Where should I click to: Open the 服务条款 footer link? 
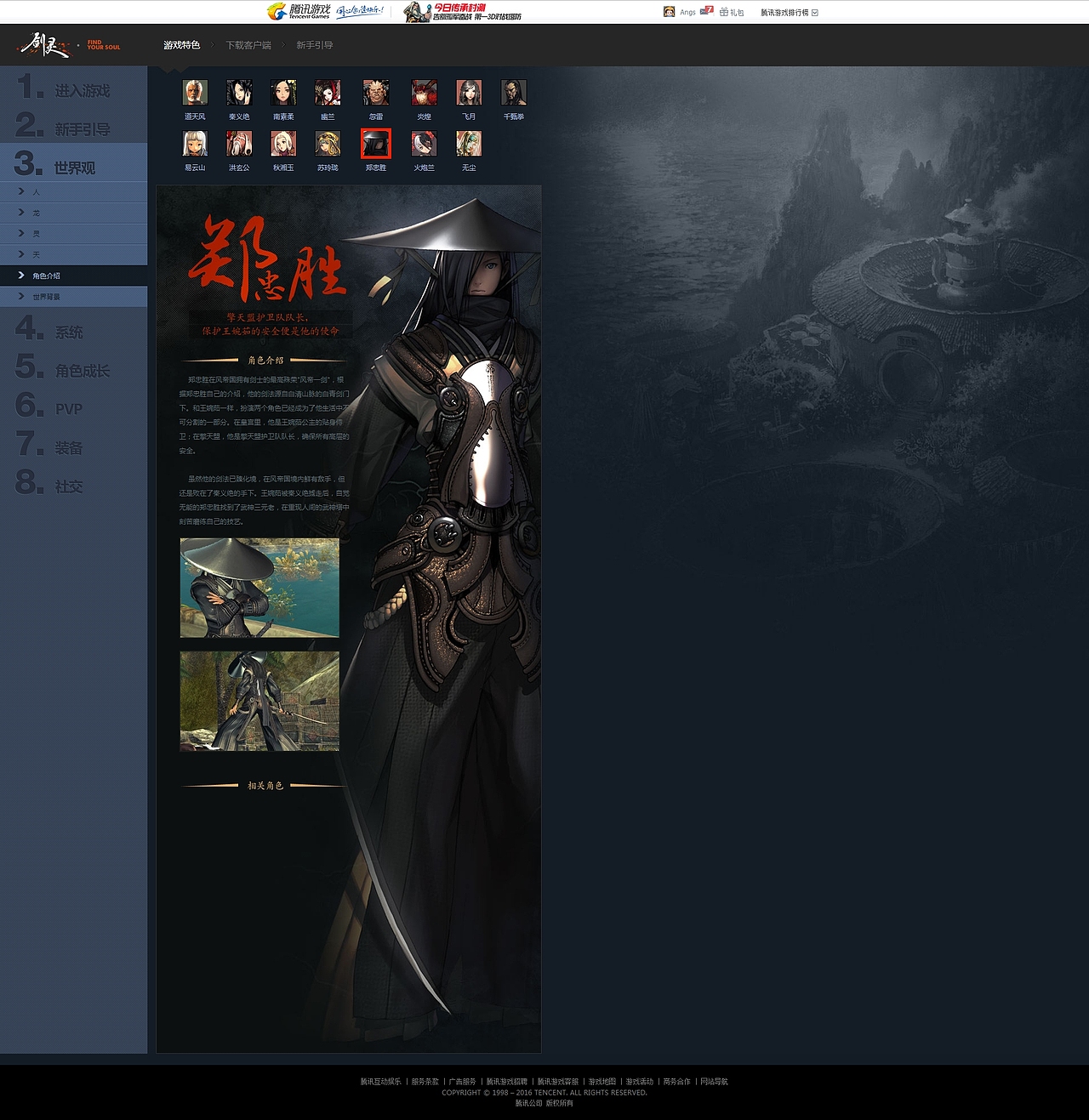click(425, 1082)
